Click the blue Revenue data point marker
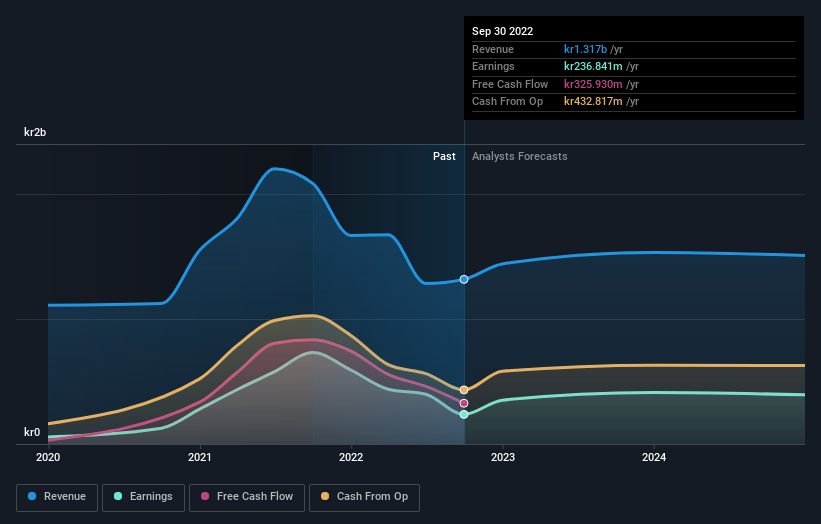The image size is (821, 524). coord(464,280)
